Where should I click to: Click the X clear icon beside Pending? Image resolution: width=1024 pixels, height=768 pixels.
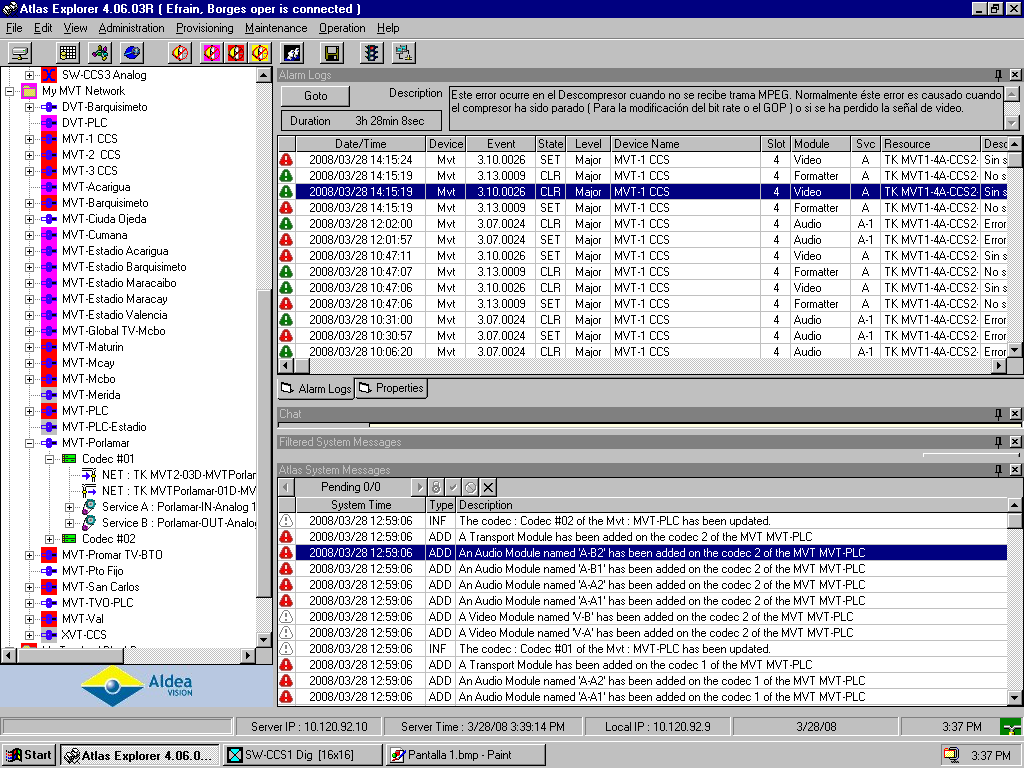[x=488, y=487]
